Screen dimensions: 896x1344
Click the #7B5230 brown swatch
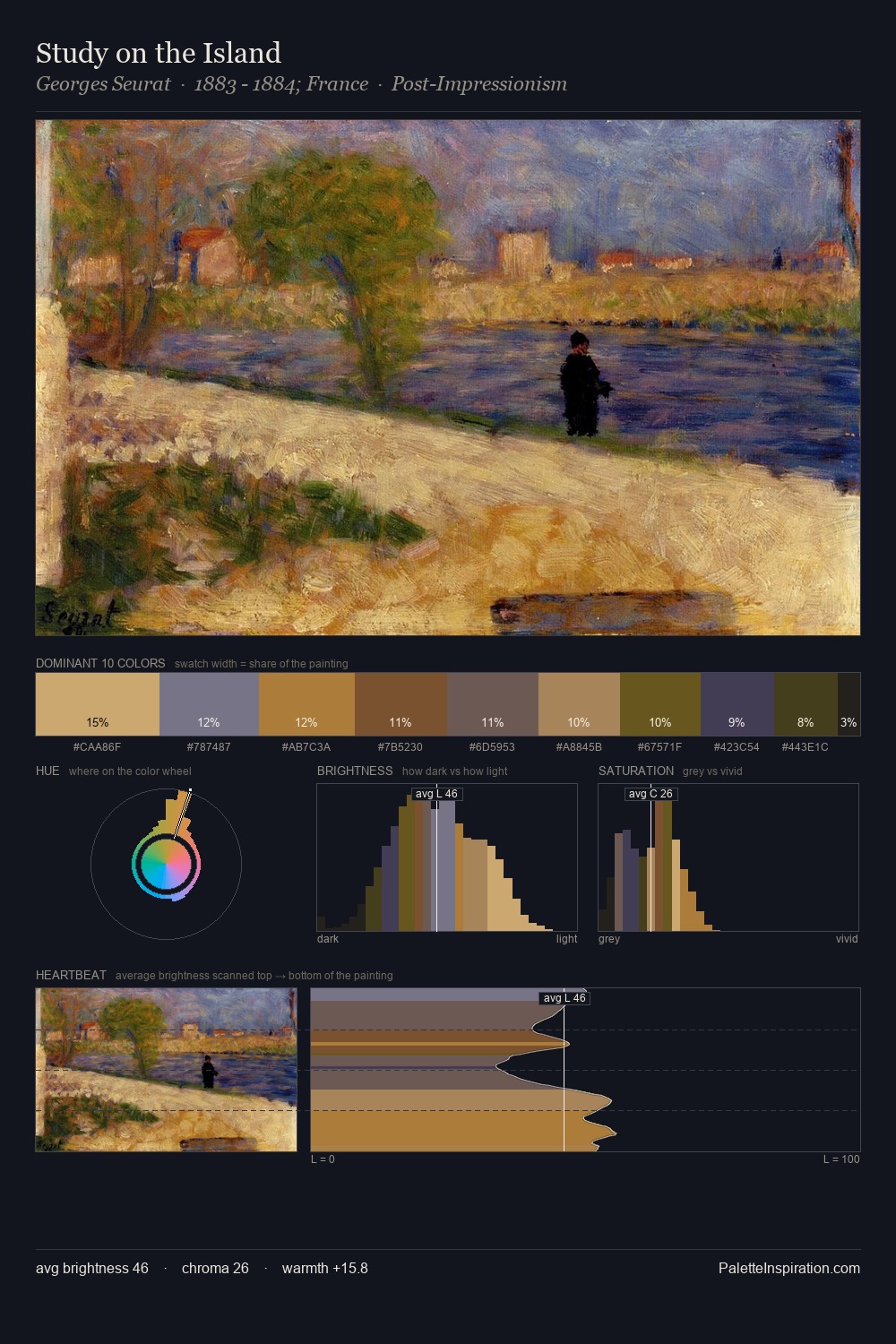coord(401,704)
